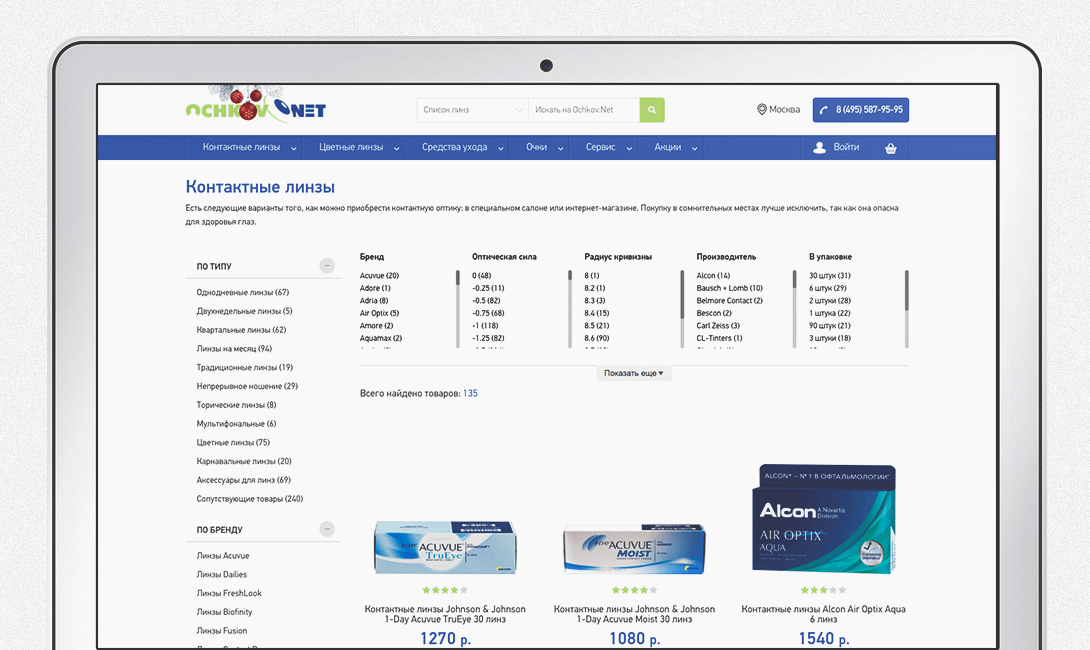Choose Линзы Biofinity brand link

pyautogui.click(x=224, y=612)
